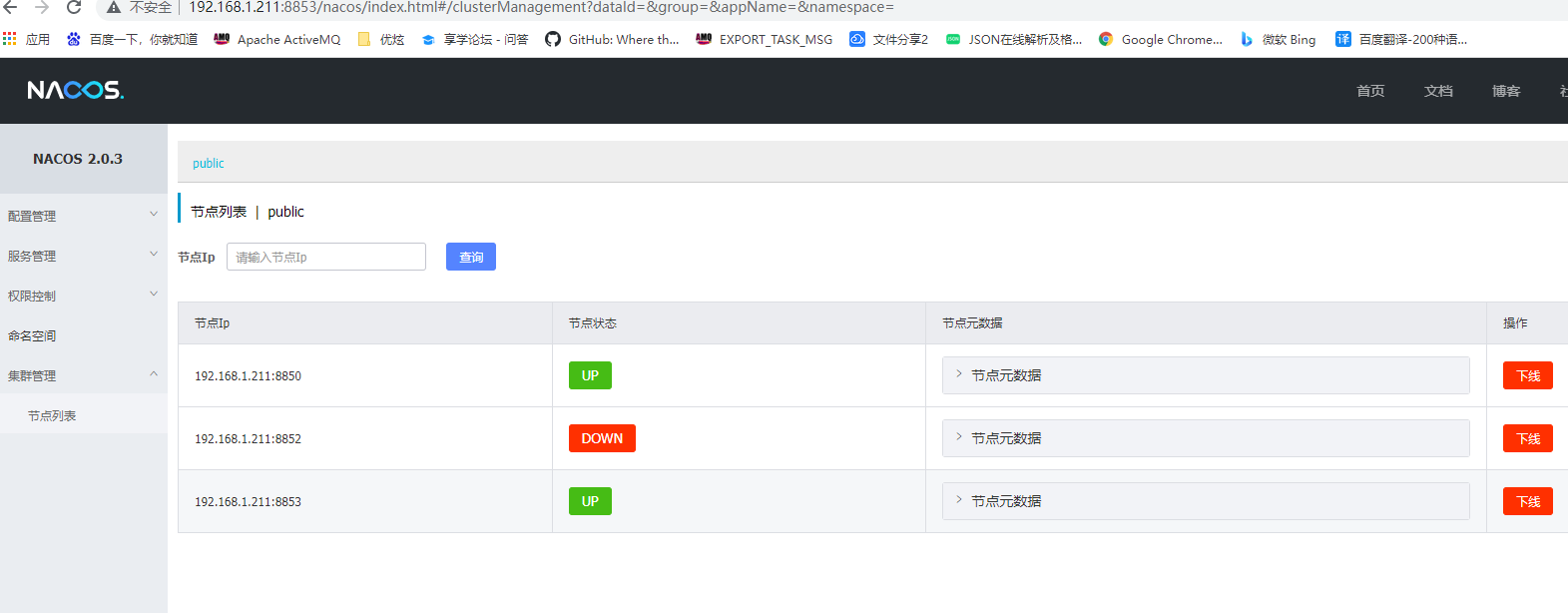1568x613 pixels.
Task: Click the browser address bar URL
Action: tap(541, 8)
